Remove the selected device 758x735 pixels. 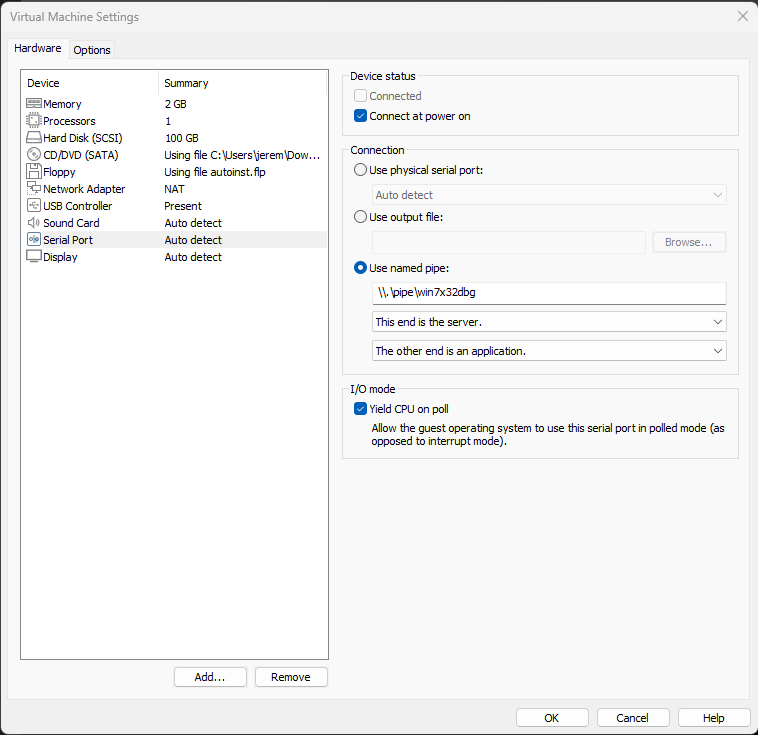click(x=291, y=677)
